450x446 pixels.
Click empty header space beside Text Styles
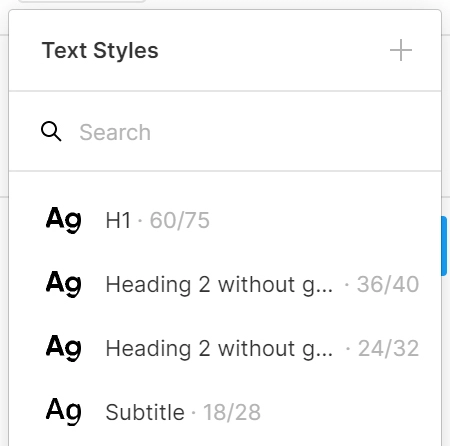(273, 51)
